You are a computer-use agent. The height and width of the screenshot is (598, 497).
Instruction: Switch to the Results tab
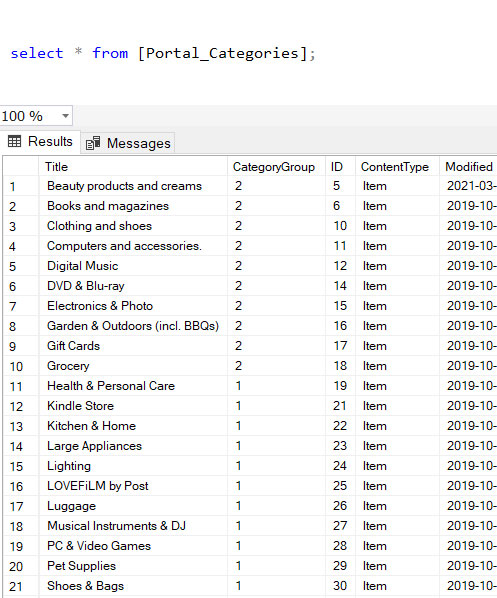[x=40, y=141]
